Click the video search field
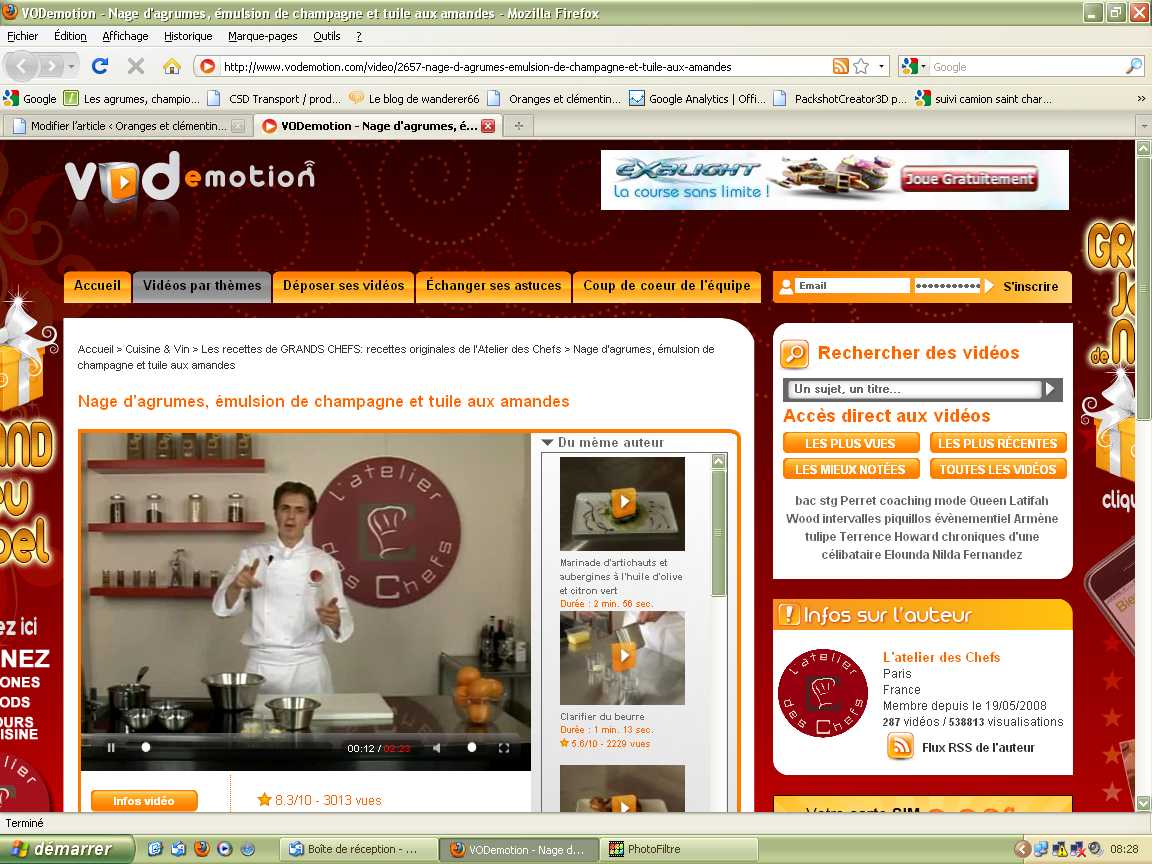 tap(915, 389)
